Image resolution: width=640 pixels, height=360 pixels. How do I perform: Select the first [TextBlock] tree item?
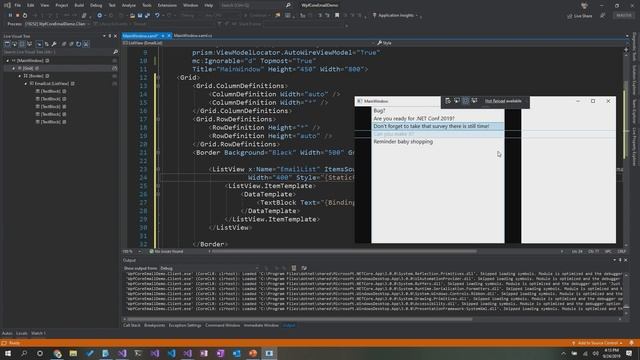(51, 91)
